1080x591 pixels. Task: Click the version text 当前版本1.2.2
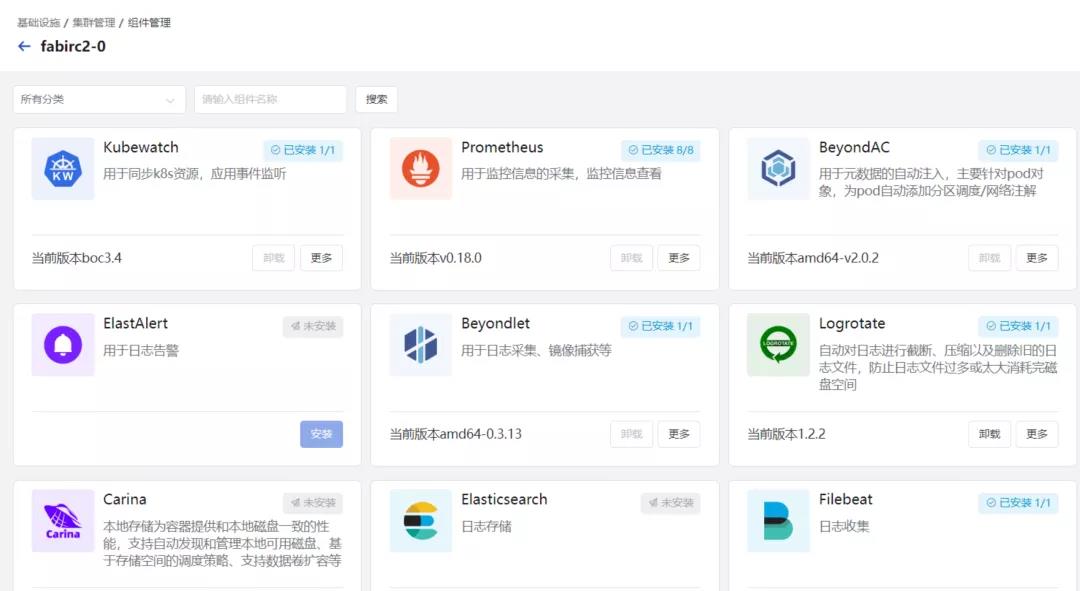(x=786, y=435)
